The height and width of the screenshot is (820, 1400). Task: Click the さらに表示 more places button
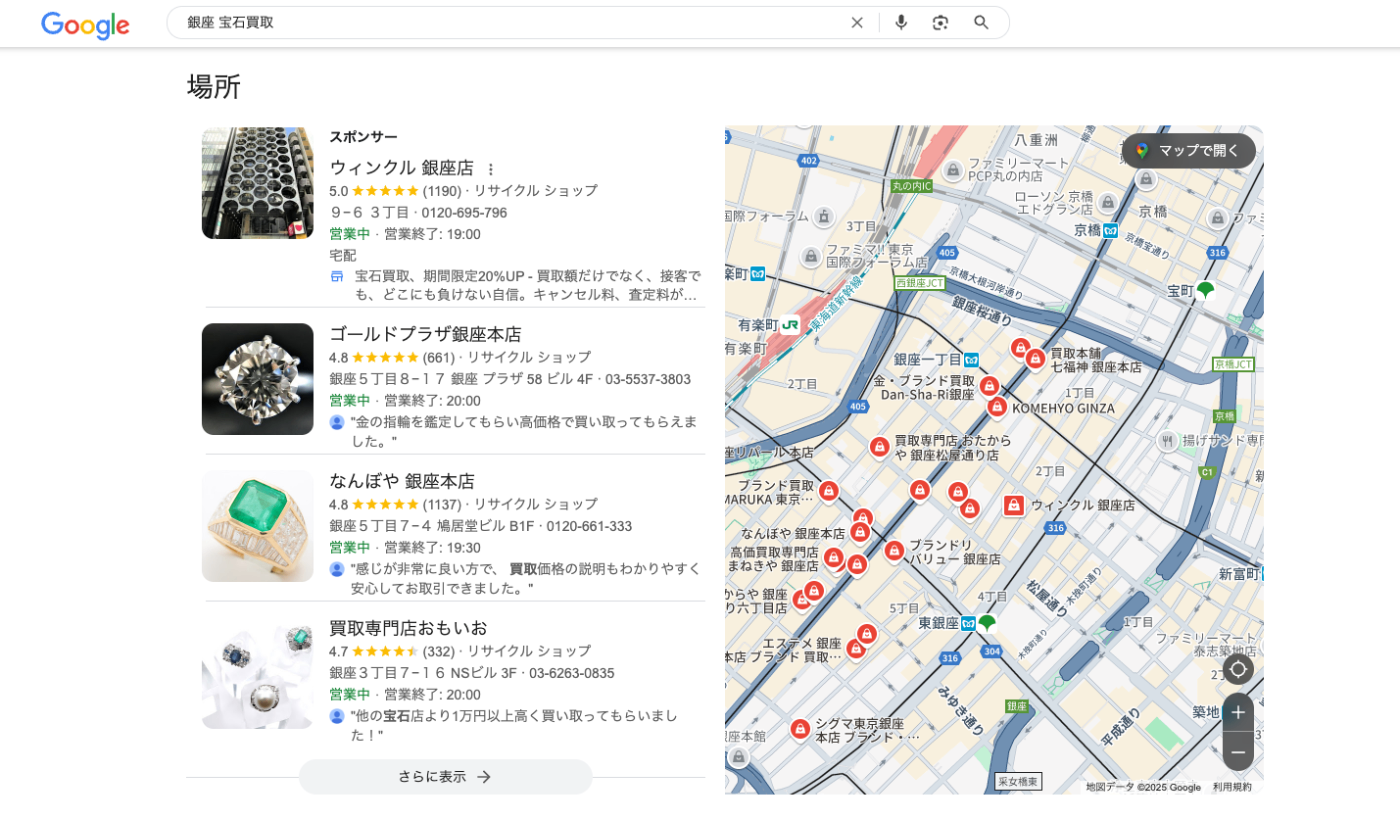tap(446, 777)
